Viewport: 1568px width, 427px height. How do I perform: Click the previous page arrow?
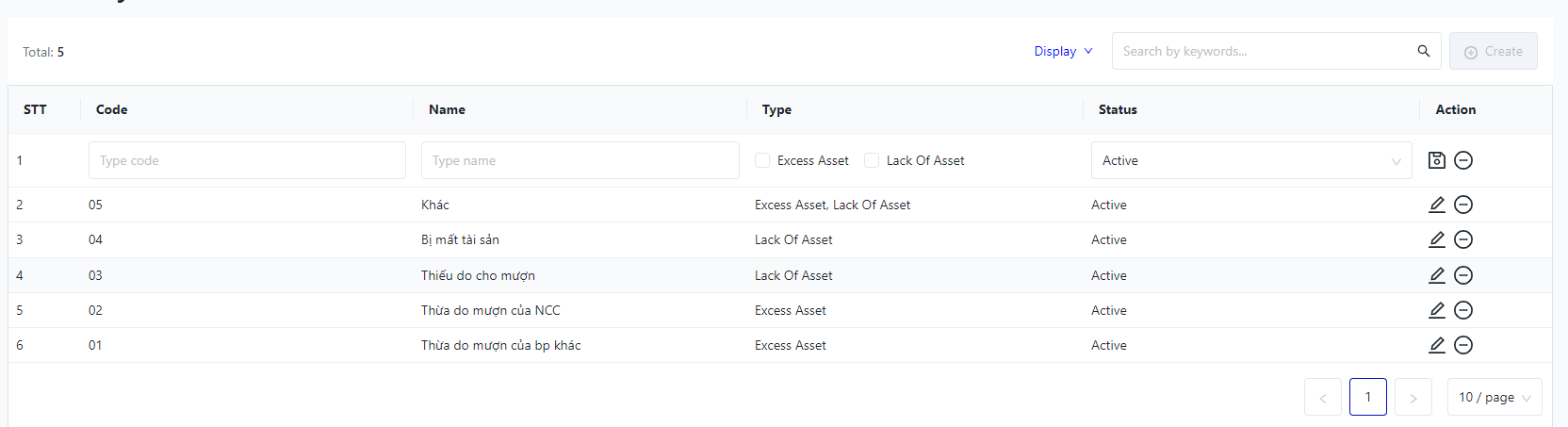[x=1322, y=398]
